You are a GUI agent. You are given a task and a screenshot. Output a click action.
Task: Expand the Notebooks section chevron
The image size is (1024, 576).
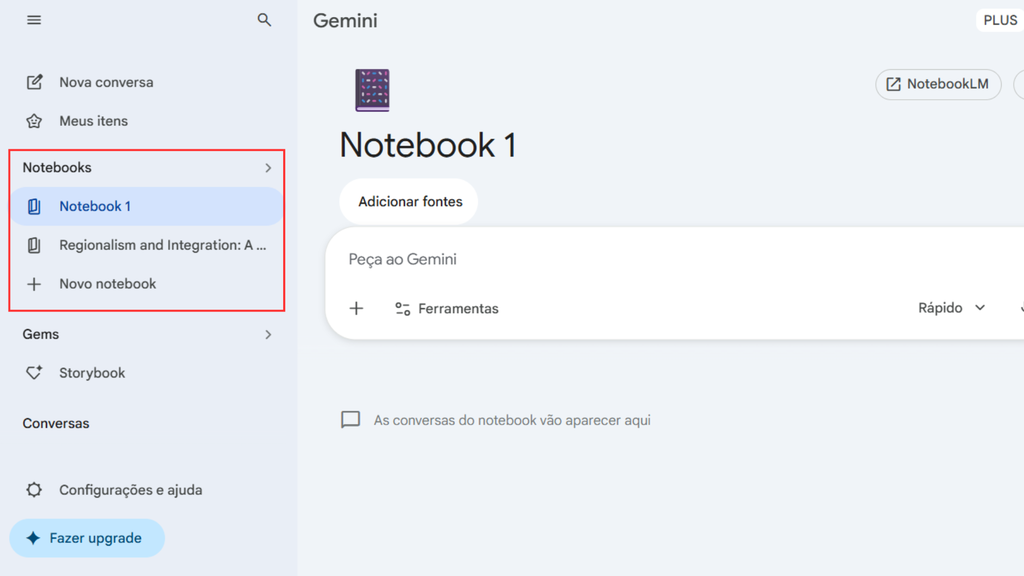pos(267,167)
